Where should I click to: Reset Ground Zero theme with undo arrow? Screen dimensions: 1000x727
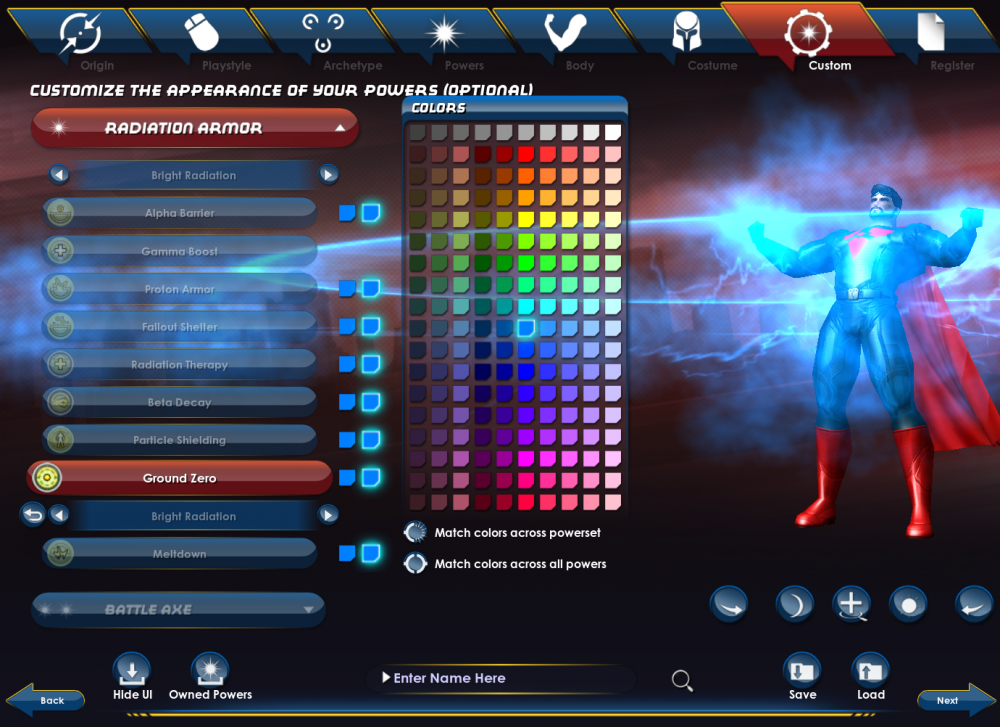33,515
